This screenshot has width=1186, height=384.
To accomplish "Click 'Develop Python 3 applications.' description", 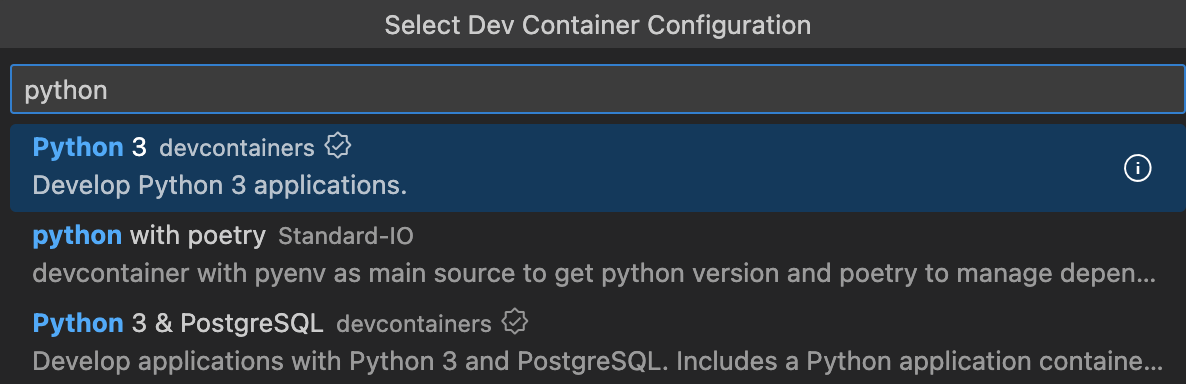I will tap(220, 186).
